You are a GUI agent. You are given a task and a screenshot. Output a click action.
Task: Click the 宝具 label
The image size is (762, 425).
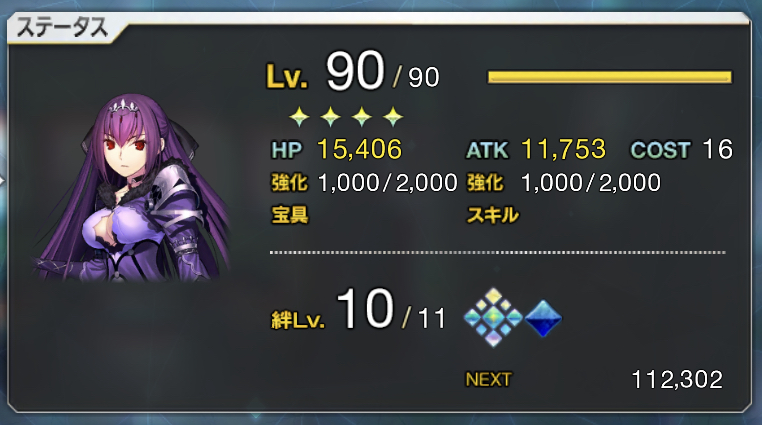click(x=290, y=214)
